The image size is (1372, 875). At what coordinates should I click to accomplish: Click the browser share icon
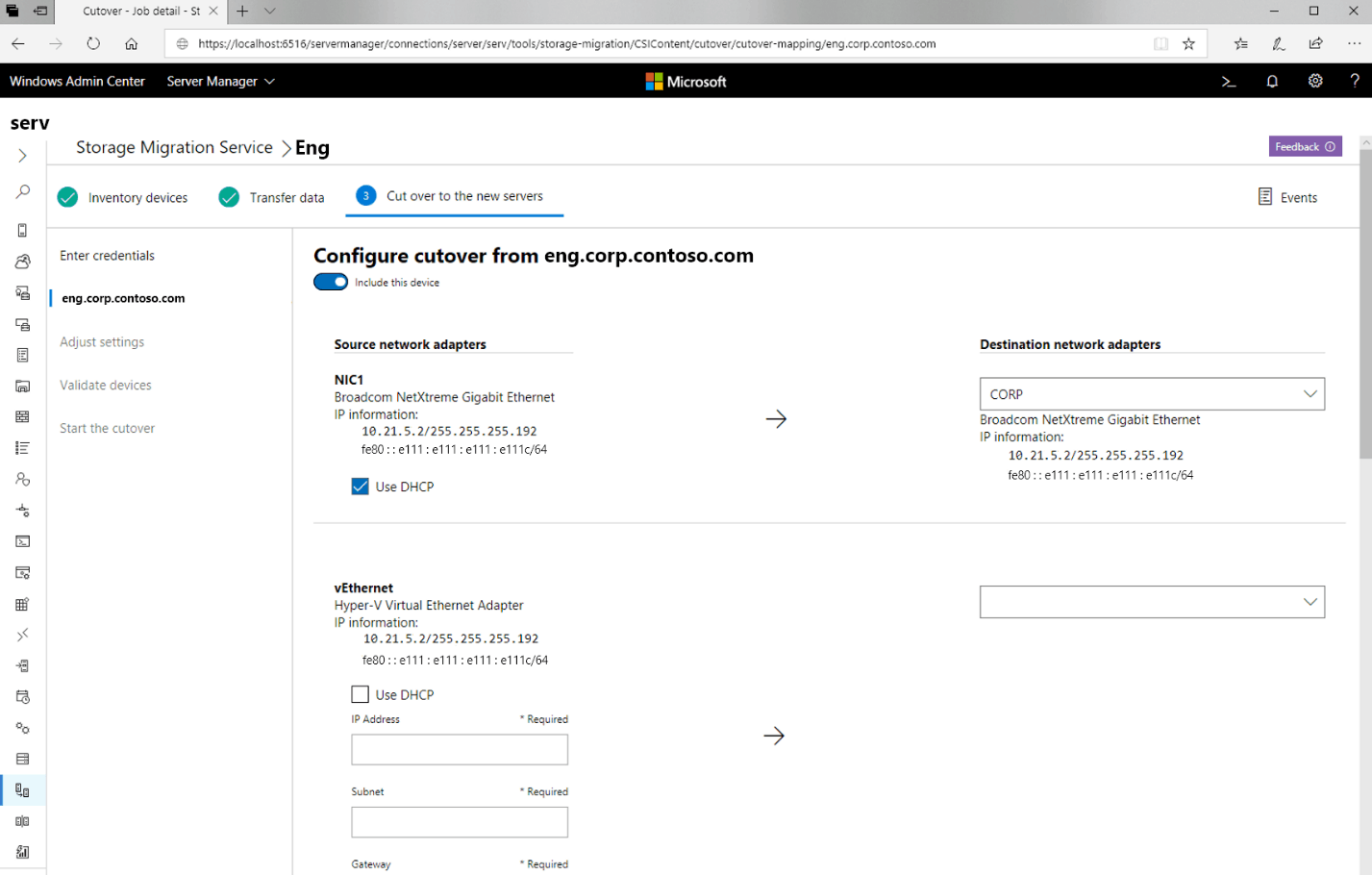(1315, 43)
